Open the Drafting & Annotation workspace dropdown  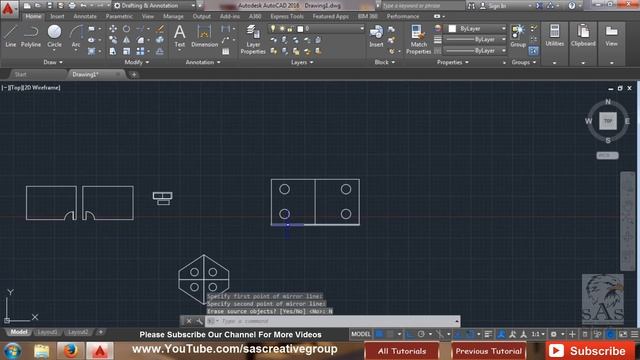tap(154, 6)
